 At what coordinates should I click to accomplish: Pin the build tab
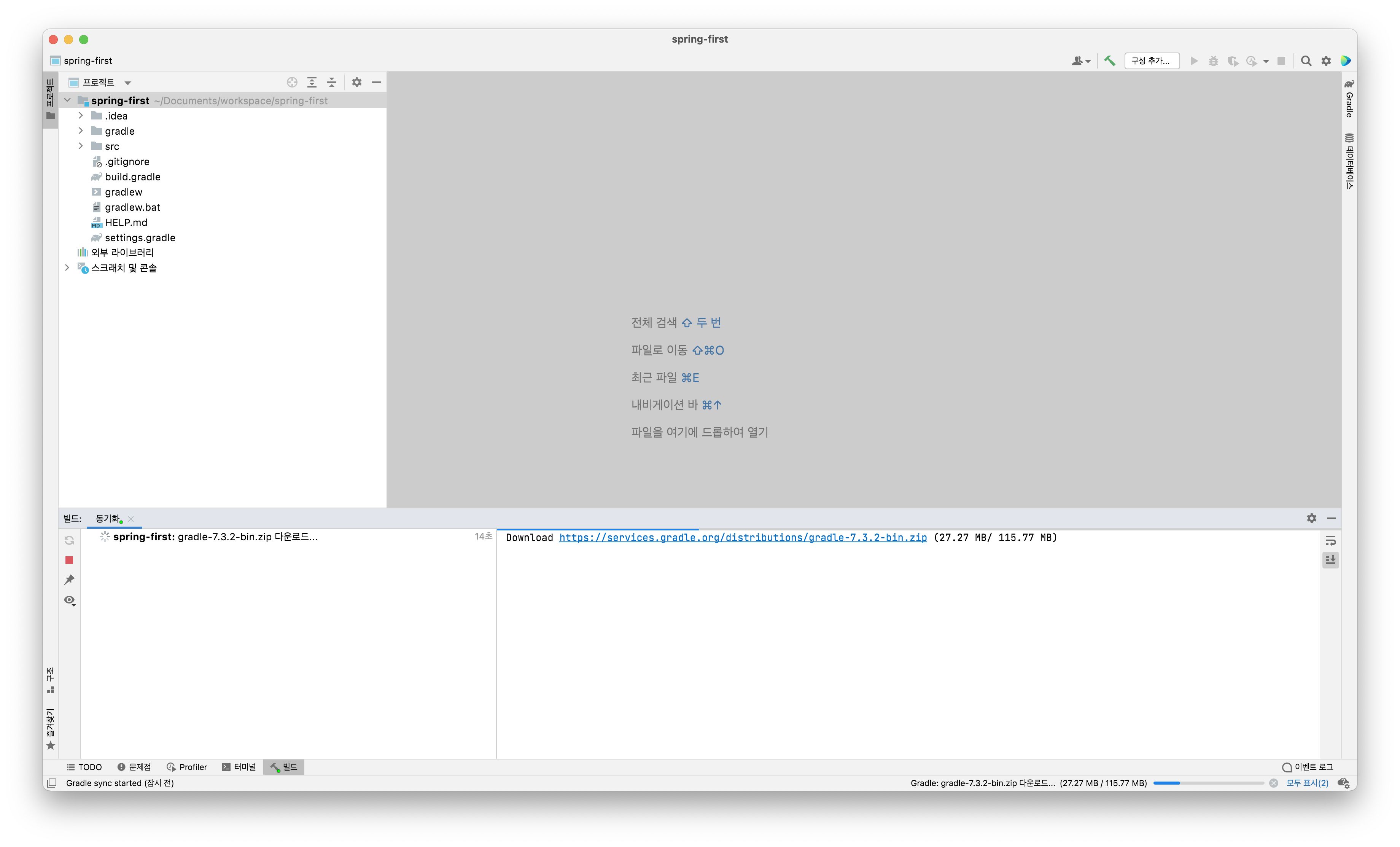pyautogui.click(x=69, y=580)
